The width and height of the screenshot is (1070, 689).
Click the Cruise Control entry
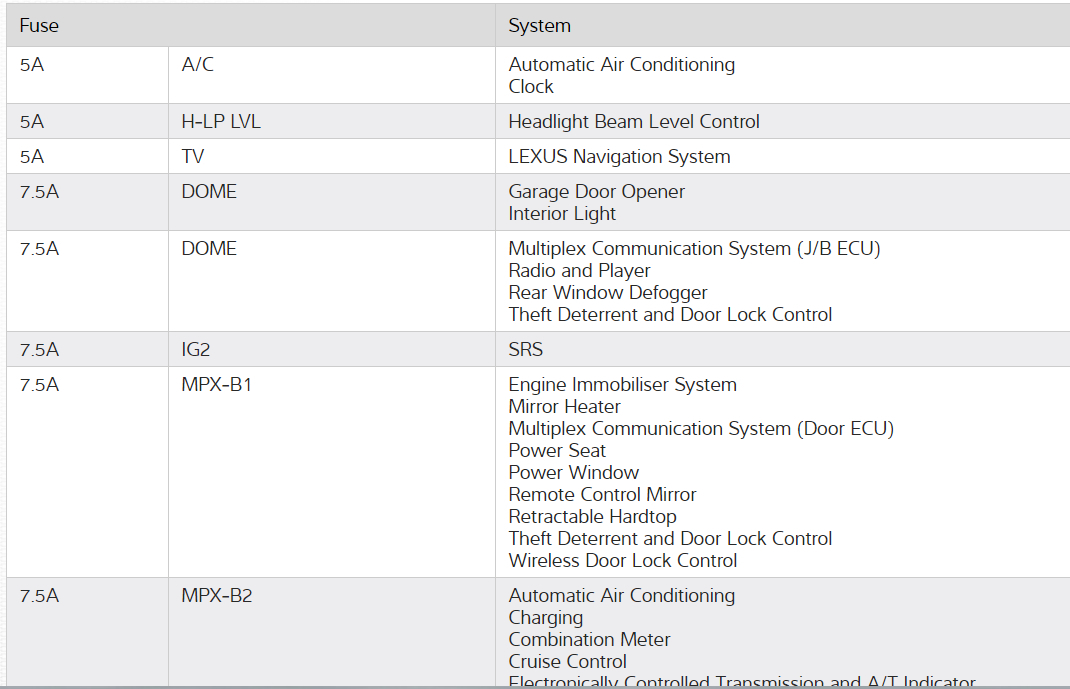567,662
